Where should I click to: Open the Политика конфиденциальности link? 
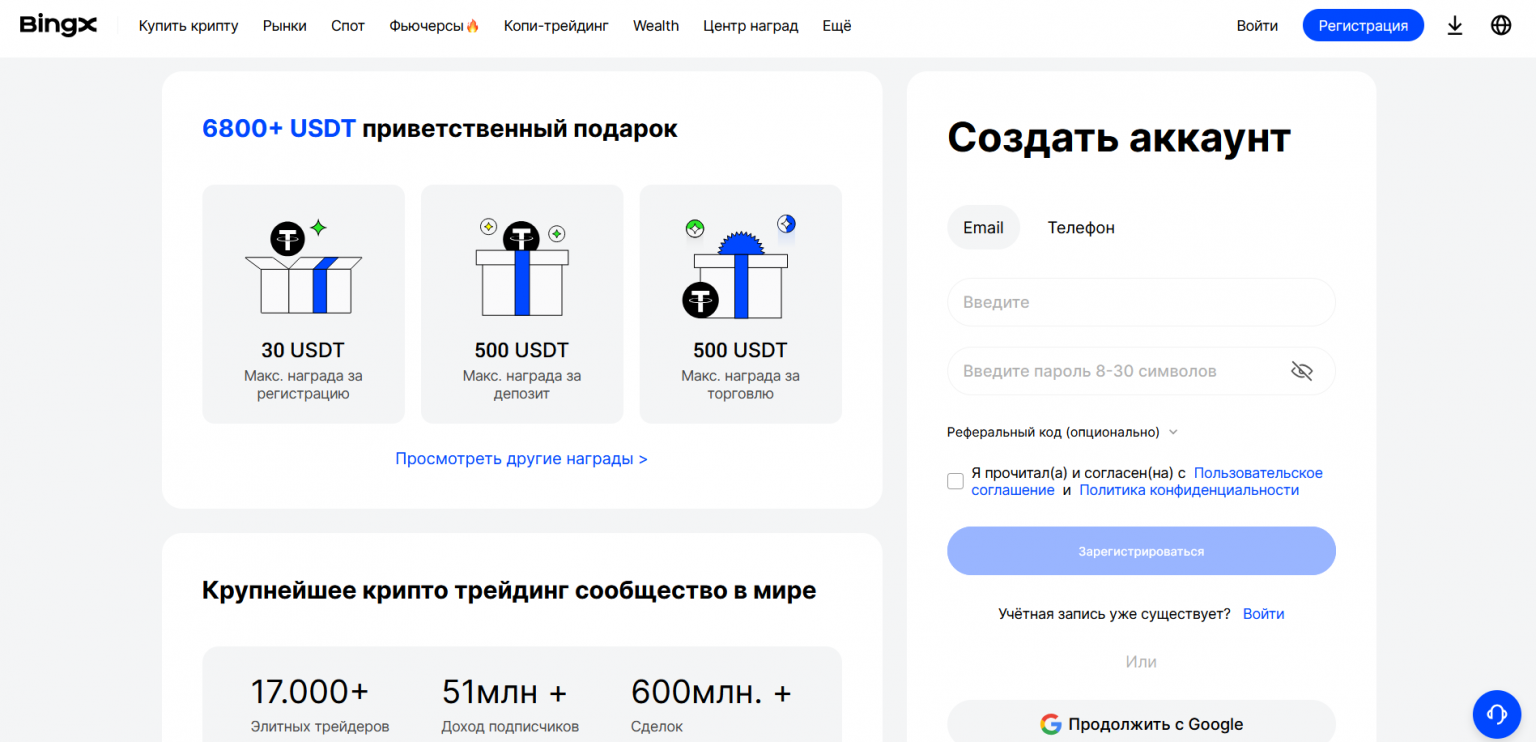(x=1188, y=490)
